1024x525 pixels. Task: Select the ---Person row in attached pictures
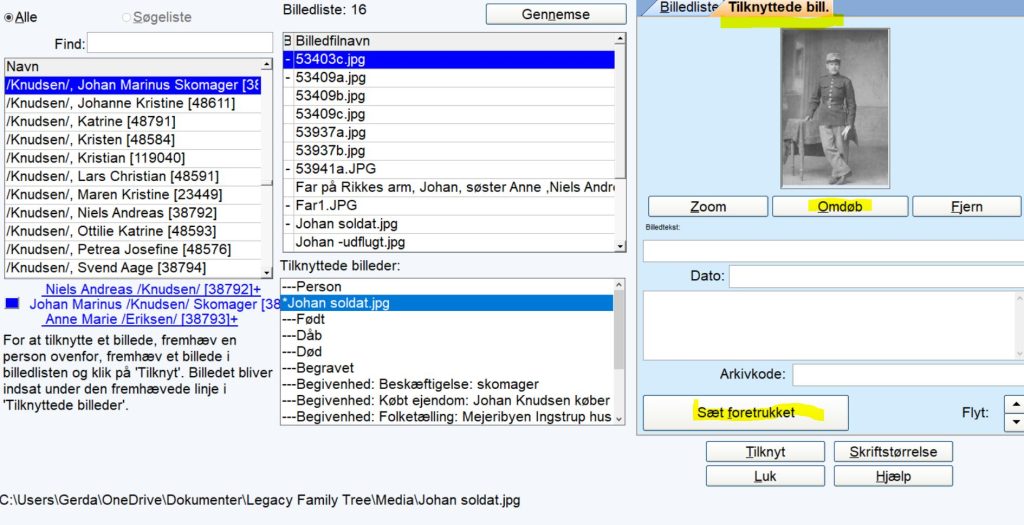coord(447,287)
